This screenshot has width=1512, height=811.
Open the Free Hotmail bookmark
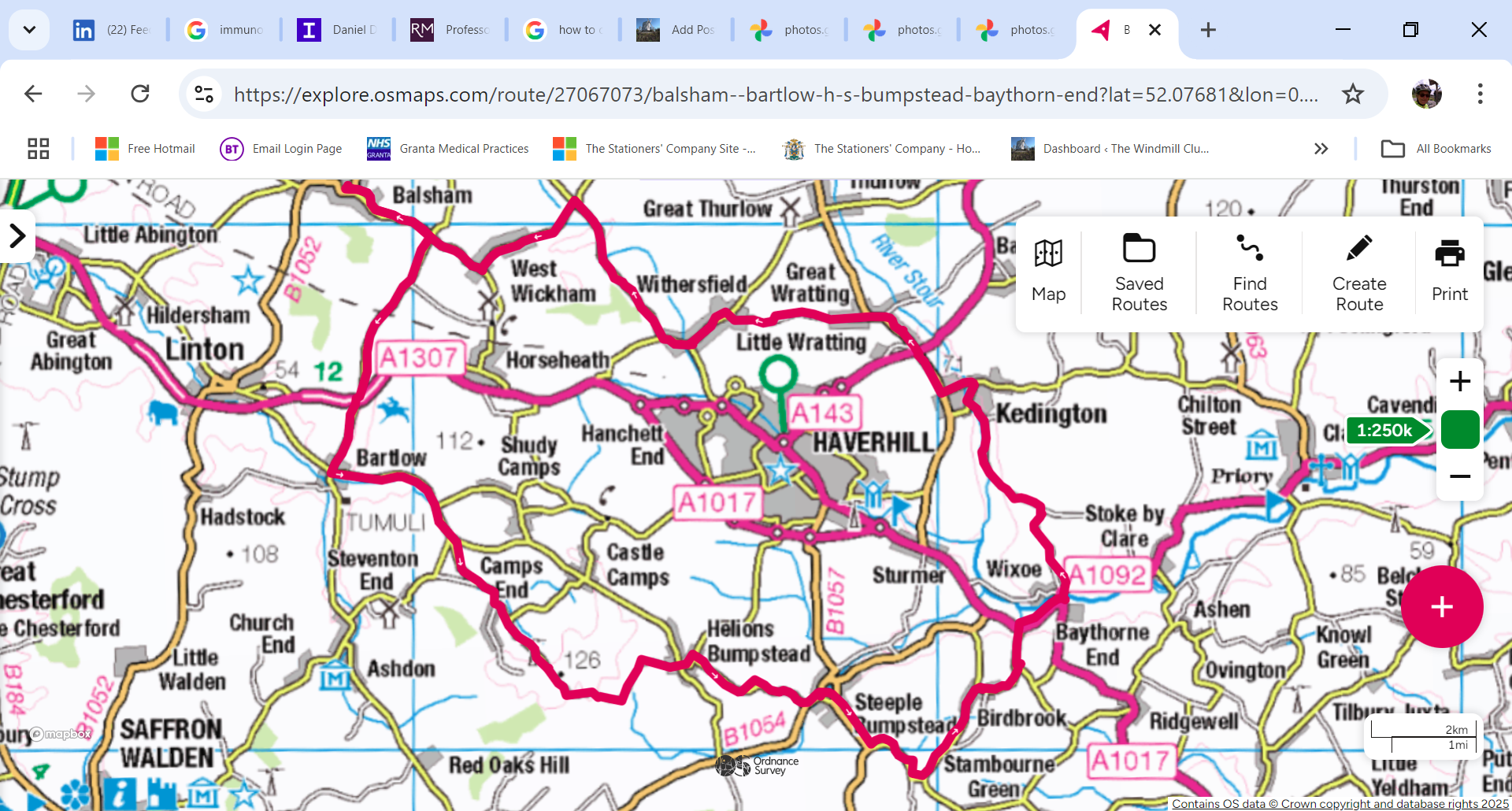[x=145, y=149]
